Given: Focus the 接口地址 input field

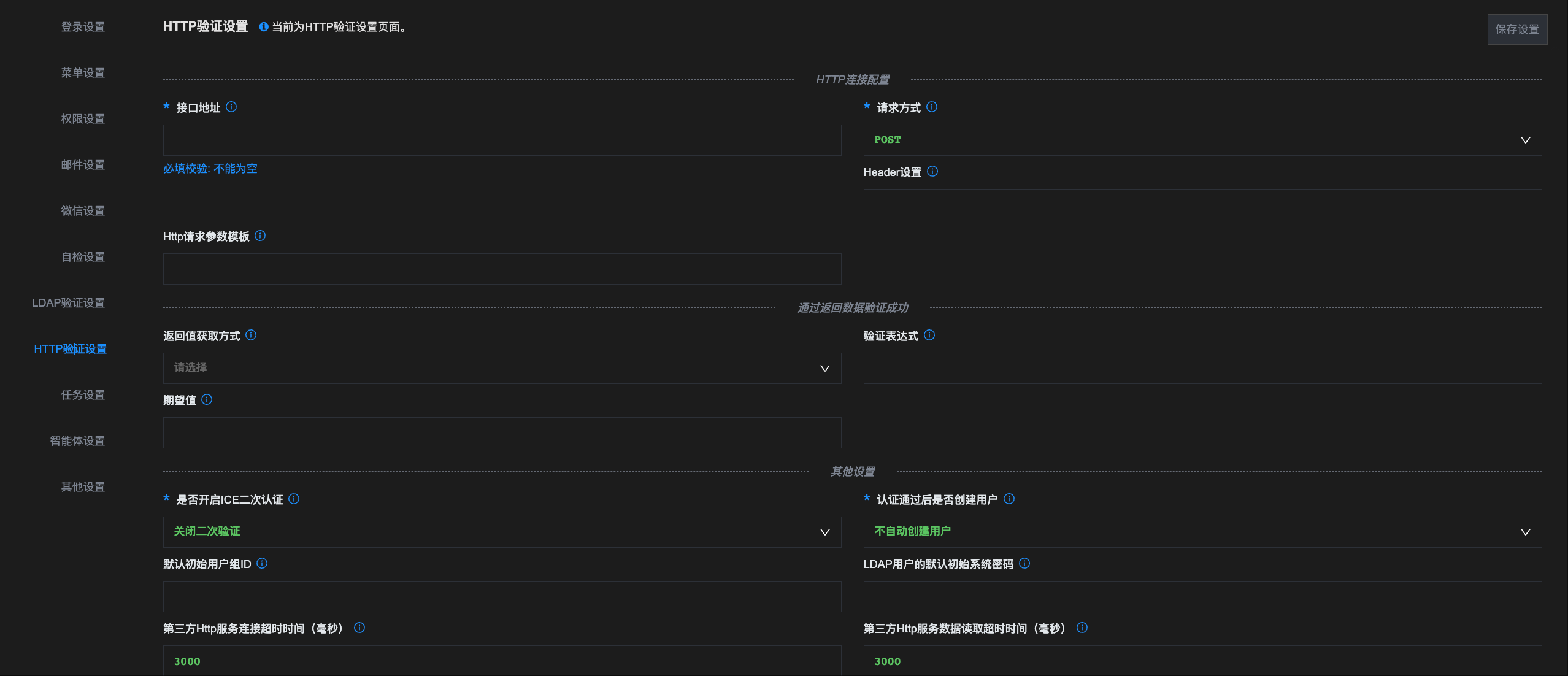Looking at the screenshot, I should [x=502, y=140].
